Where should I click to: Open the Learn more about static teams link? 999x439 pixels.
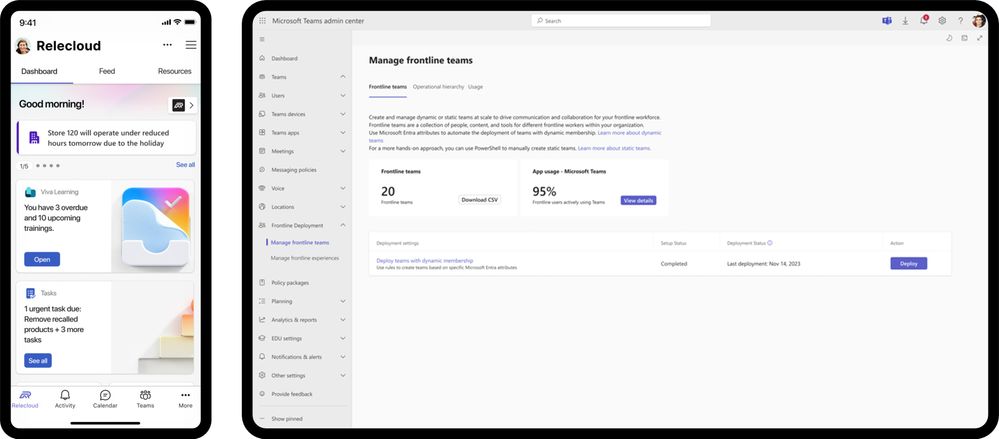tap(614, 148)
